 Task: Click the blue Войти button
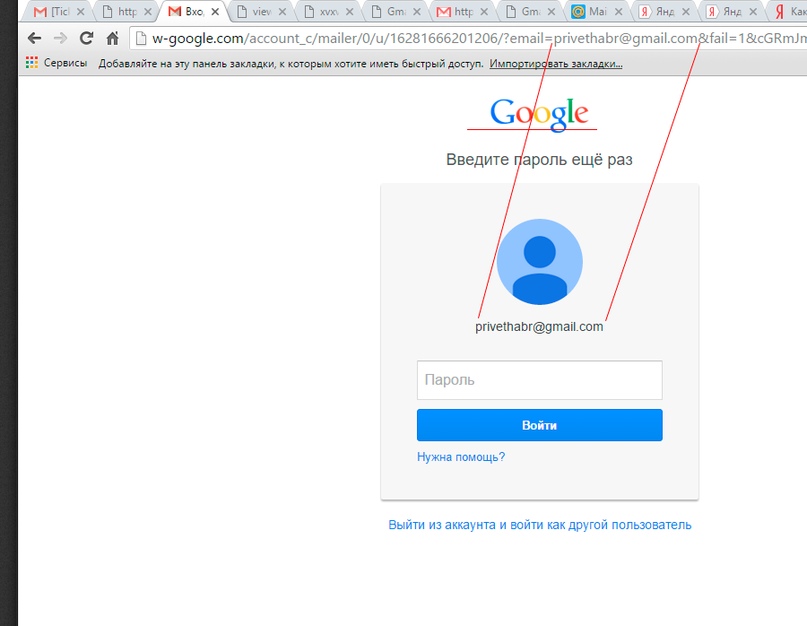pyautogui.click(x=539, y=425)
